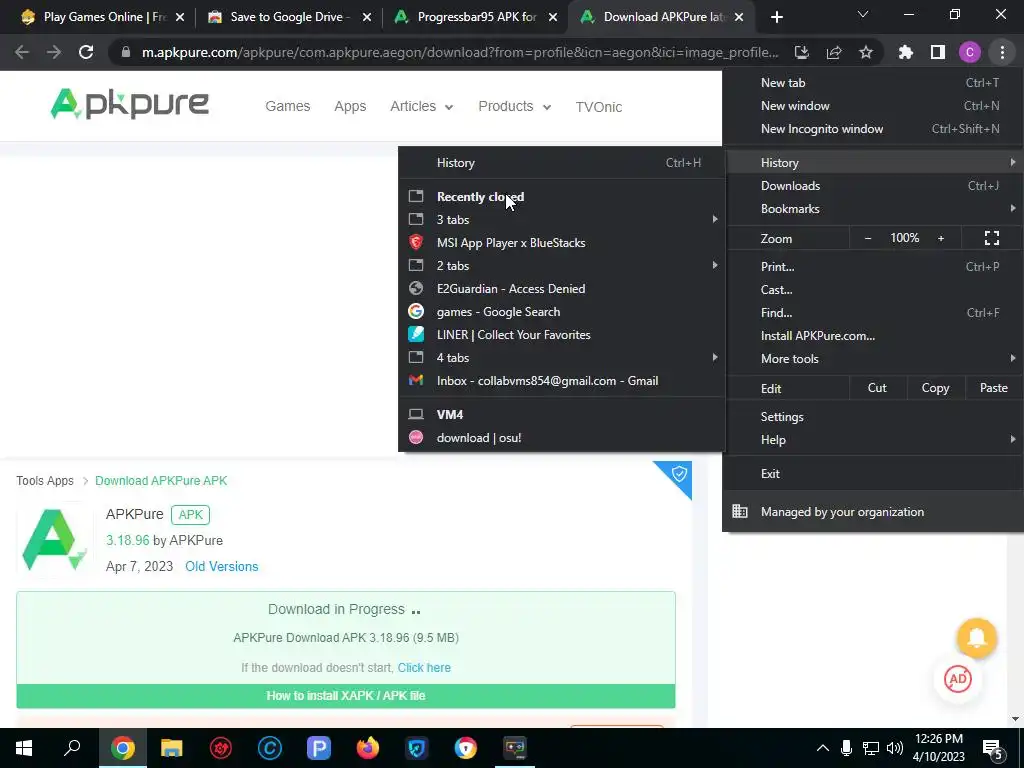Click the Chrome back arrow

pyautogui.click(x=22, y=52)
